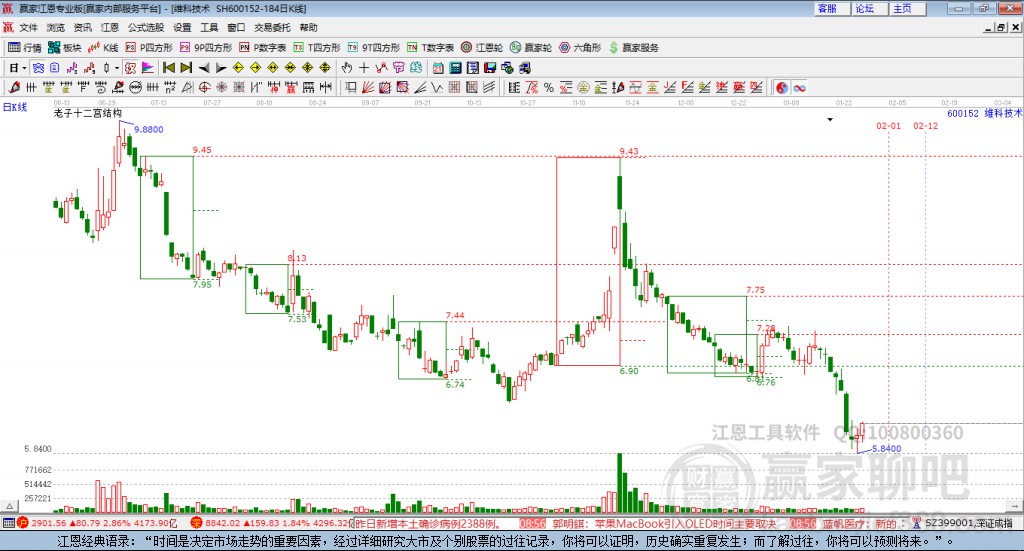Click the 9.8800 high price label

coord(149,129)
